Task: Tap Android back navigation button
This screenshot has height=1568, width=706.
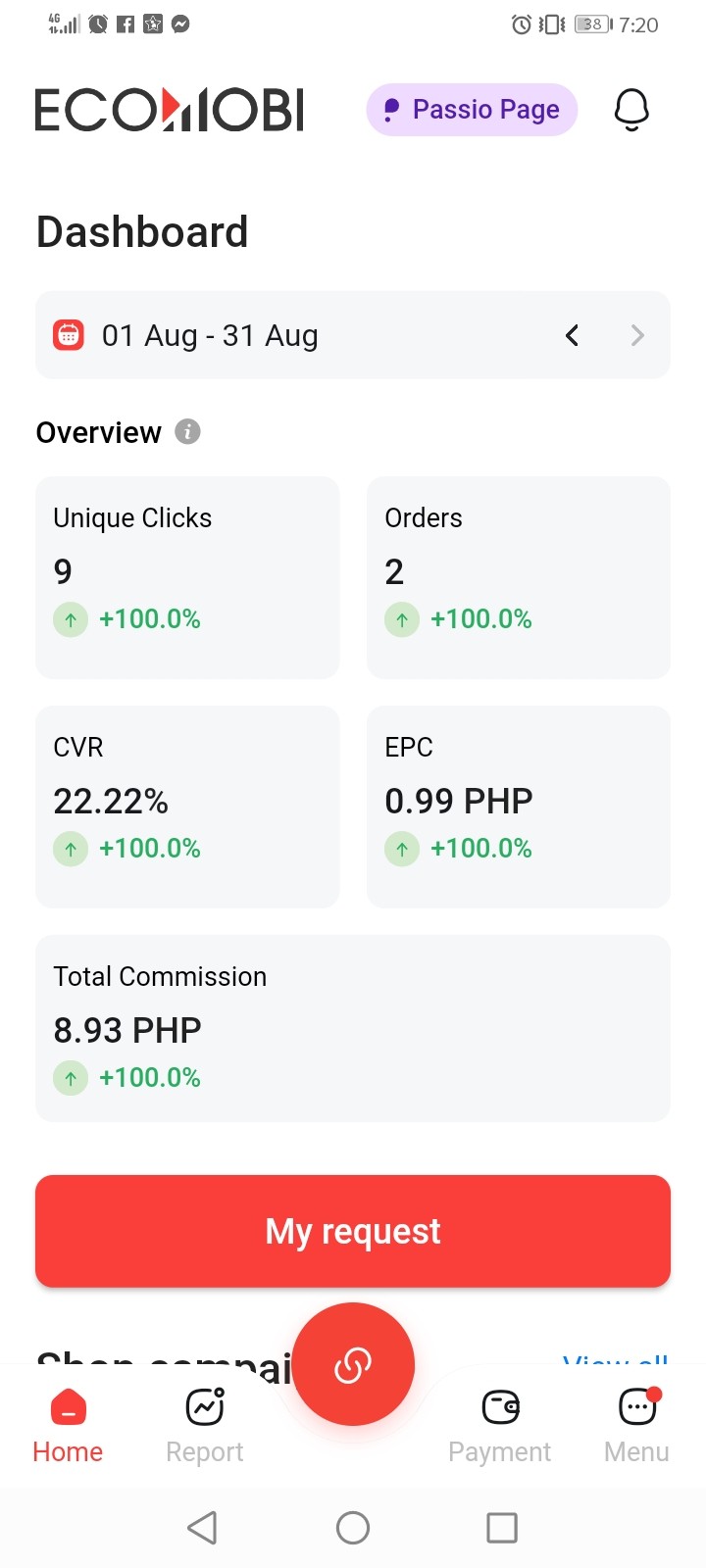Action: [x=202, y=1527]
